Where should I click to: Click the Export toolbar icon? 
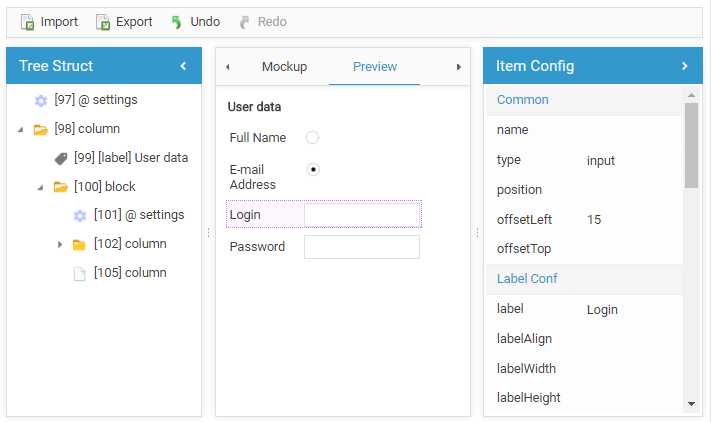tap(103, 22)
